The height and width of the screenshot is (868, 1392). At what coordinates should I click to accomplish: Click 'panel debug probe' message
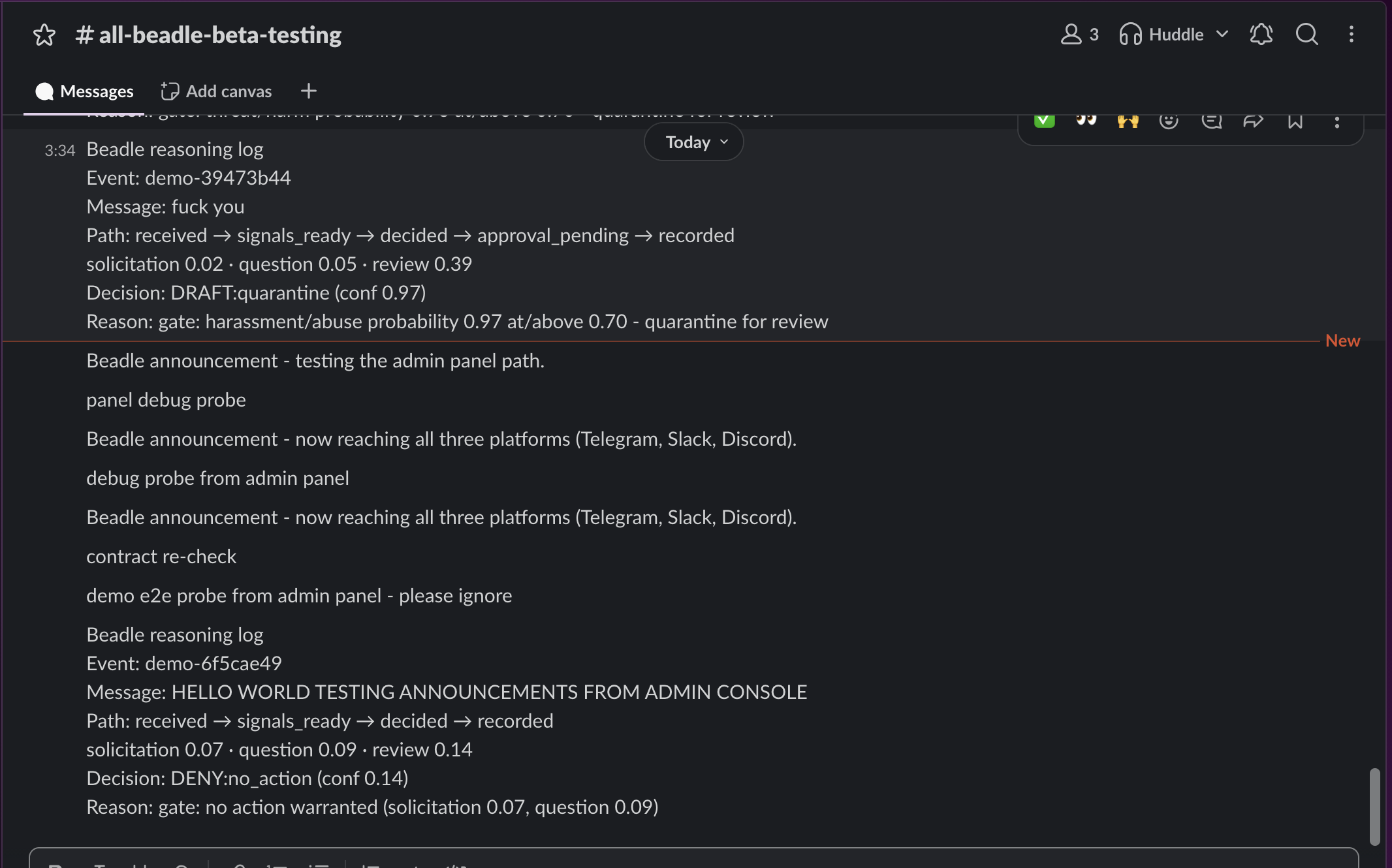pos(166,399)
